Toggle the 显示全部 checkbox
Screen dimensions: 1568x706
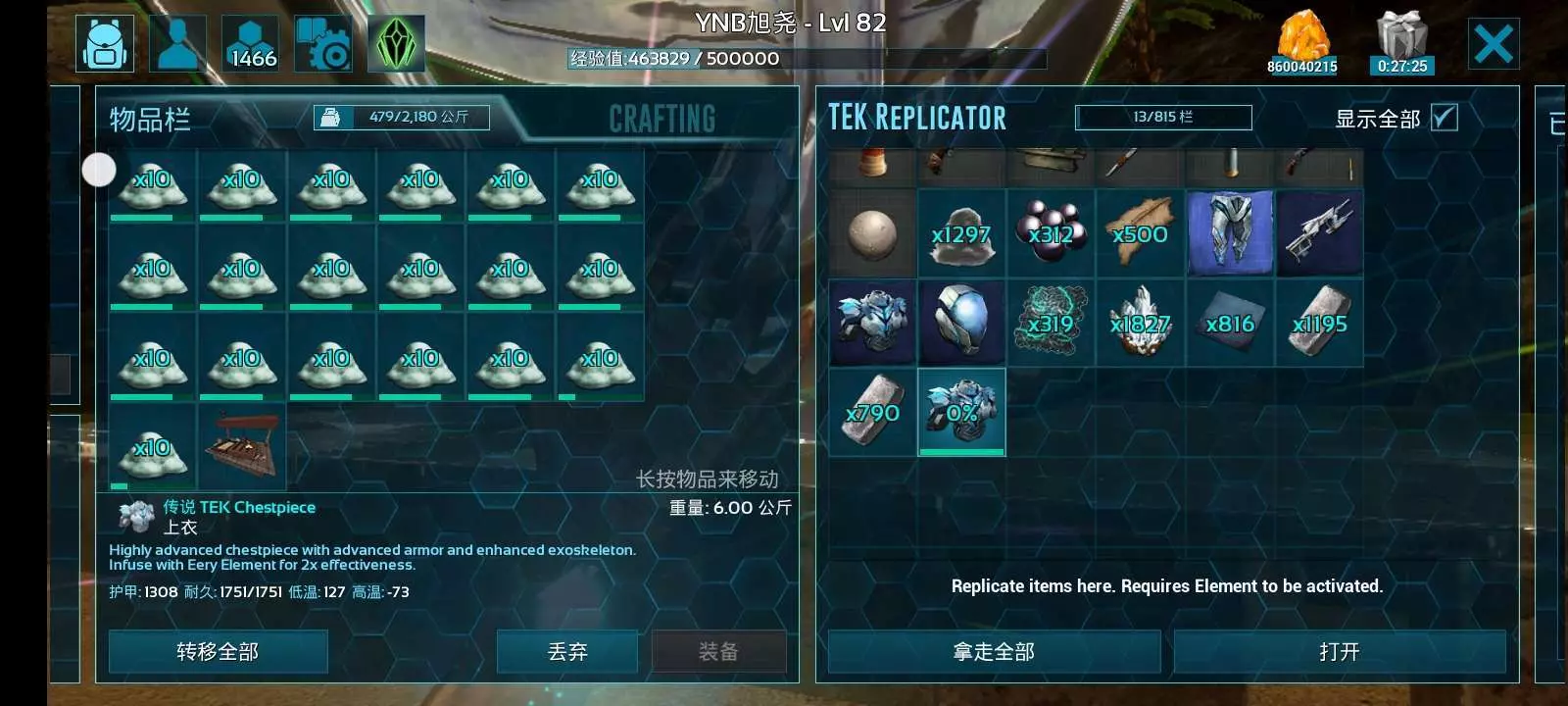coord(1444,118)
